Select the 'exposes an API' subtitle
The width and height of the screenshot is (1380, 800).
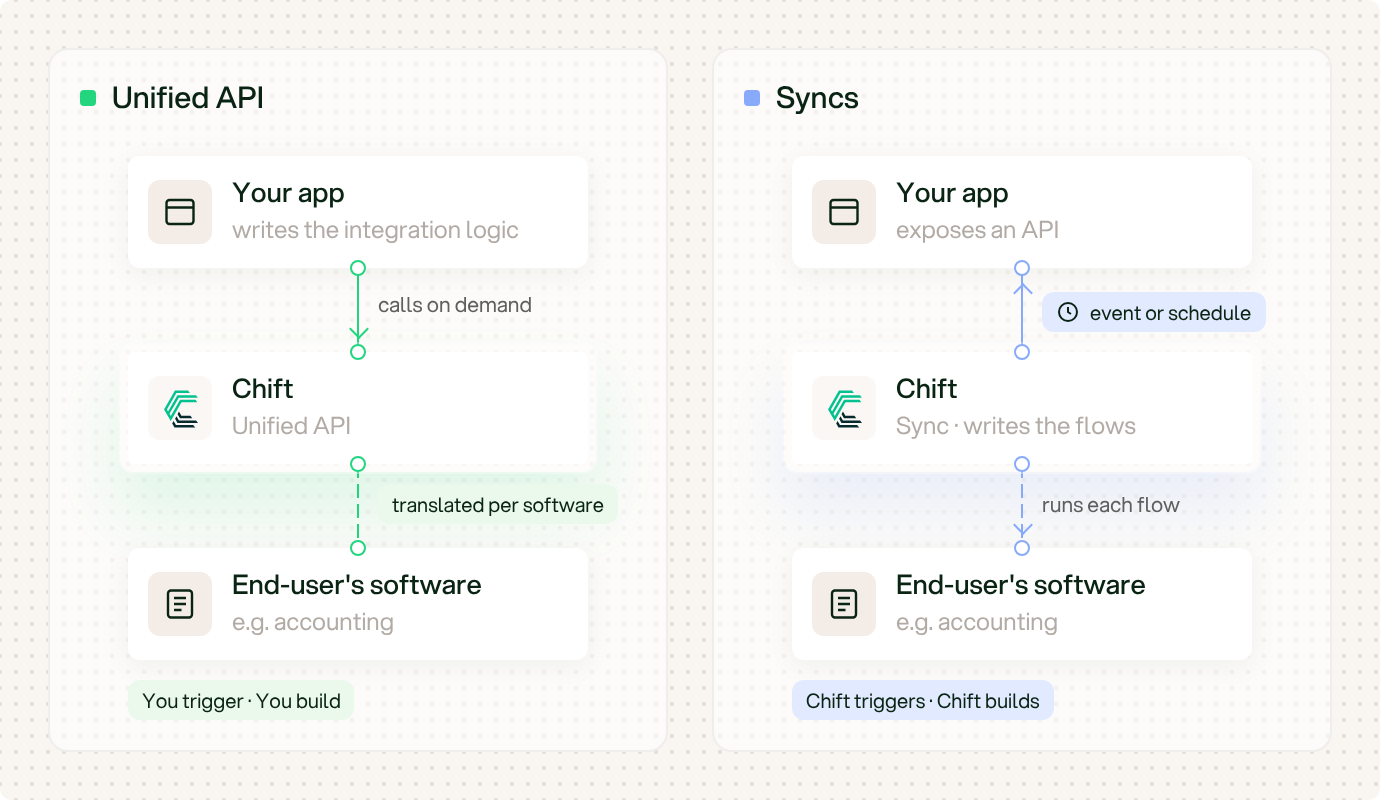[x=977, y=230]
